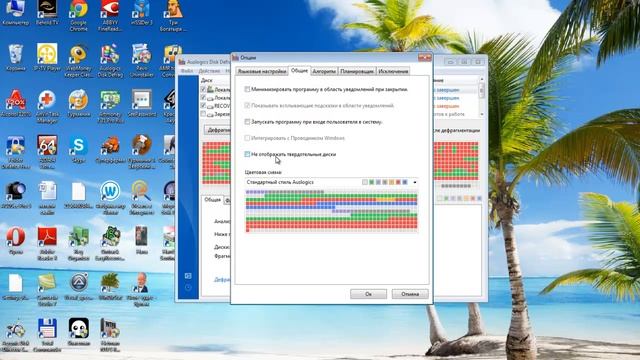Uncheck second local disk in Disk Defrag
Image resolution: width=640 pixels, height=360 pixels.
click(203, 98)
